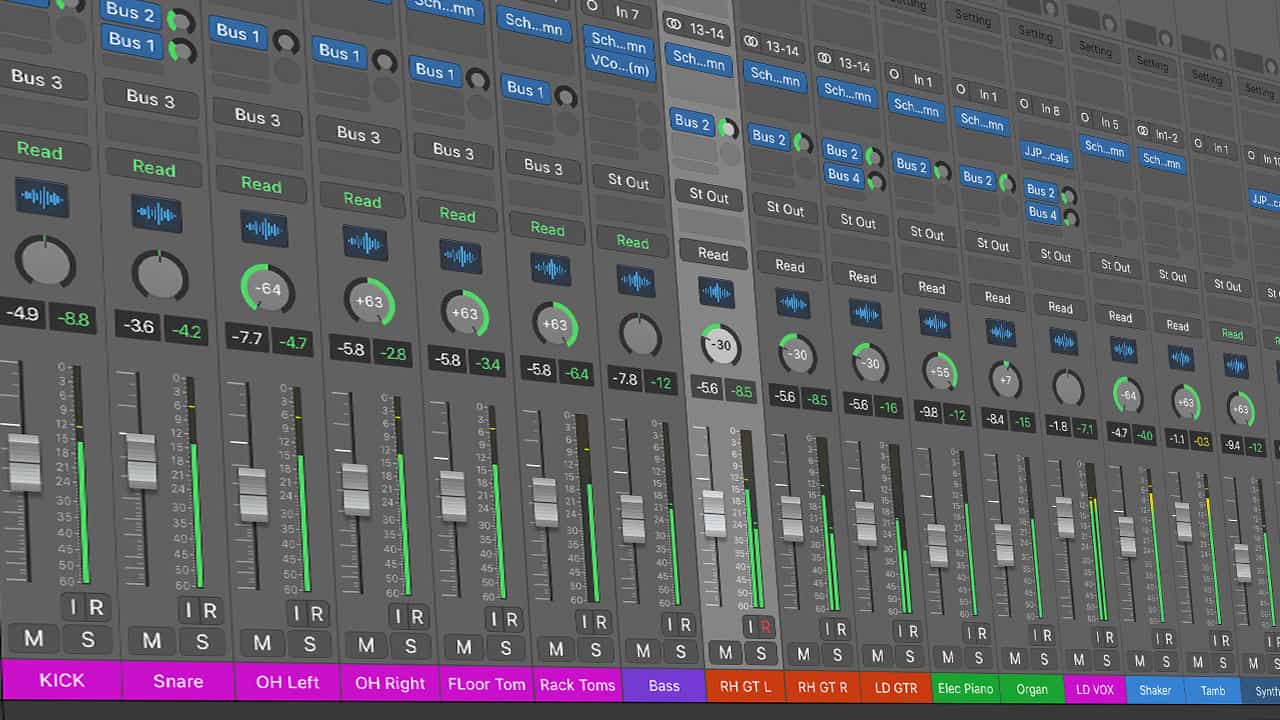
Task: Open the Sch...mn plugin slot on RH GT L
Action: (699, 60)
